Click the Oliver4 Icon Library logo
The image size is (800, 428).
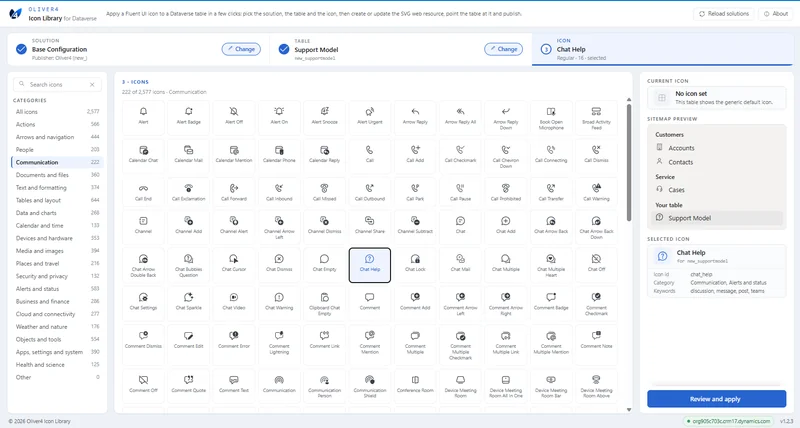point(16,14)
